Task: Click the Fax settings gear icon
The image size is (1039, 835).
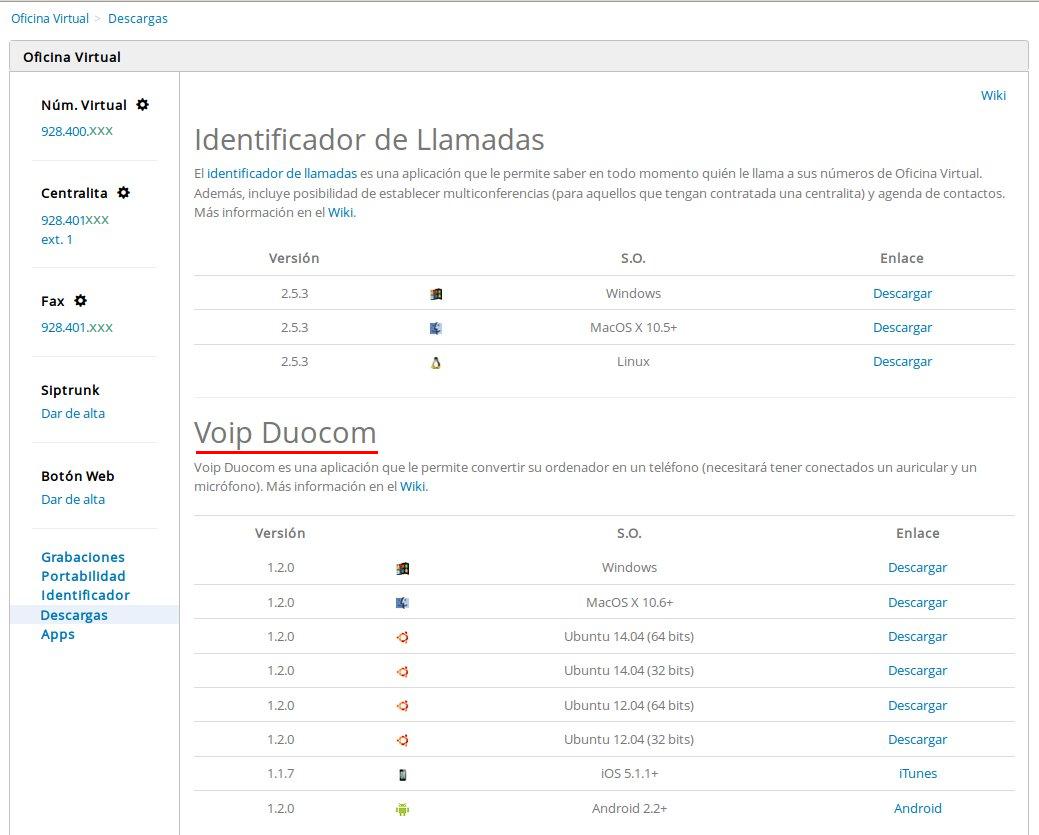Action: click(x=81, y=301)
